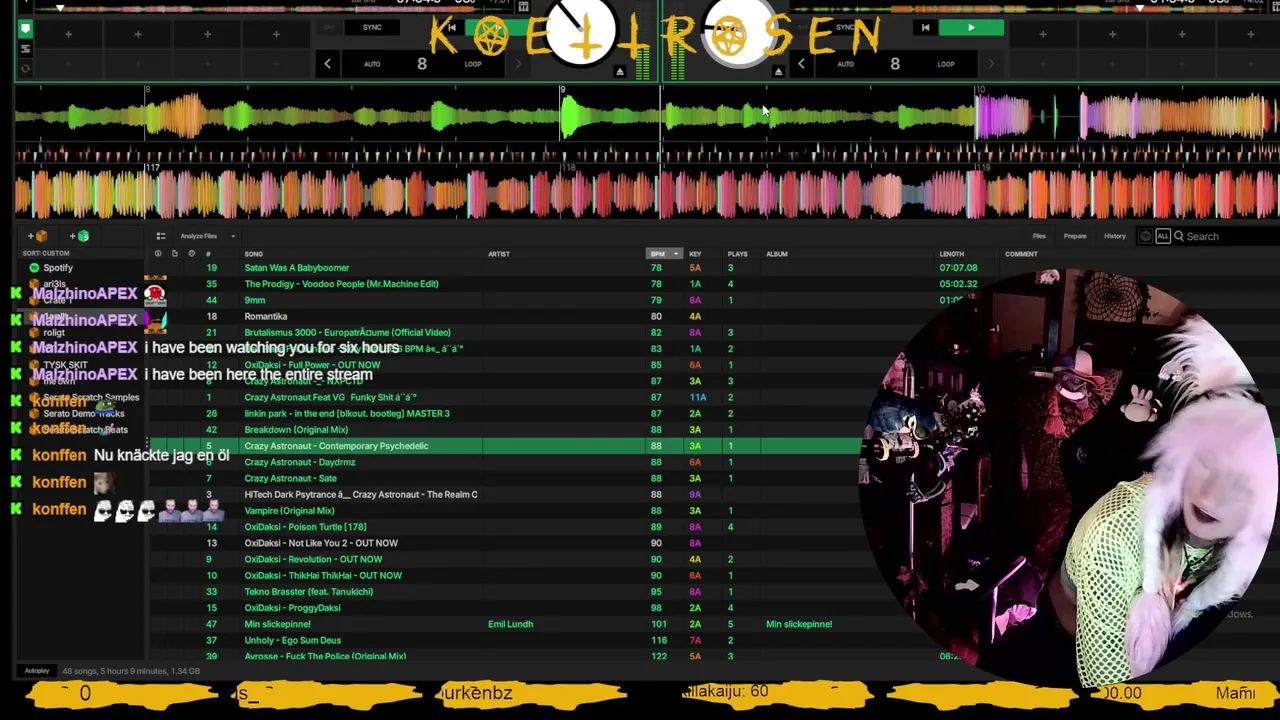Select Crazy Astronaut - Contemporary Psychedelic row
The width and height of the screenshot is (1280, 720).
tap(505, 446)
